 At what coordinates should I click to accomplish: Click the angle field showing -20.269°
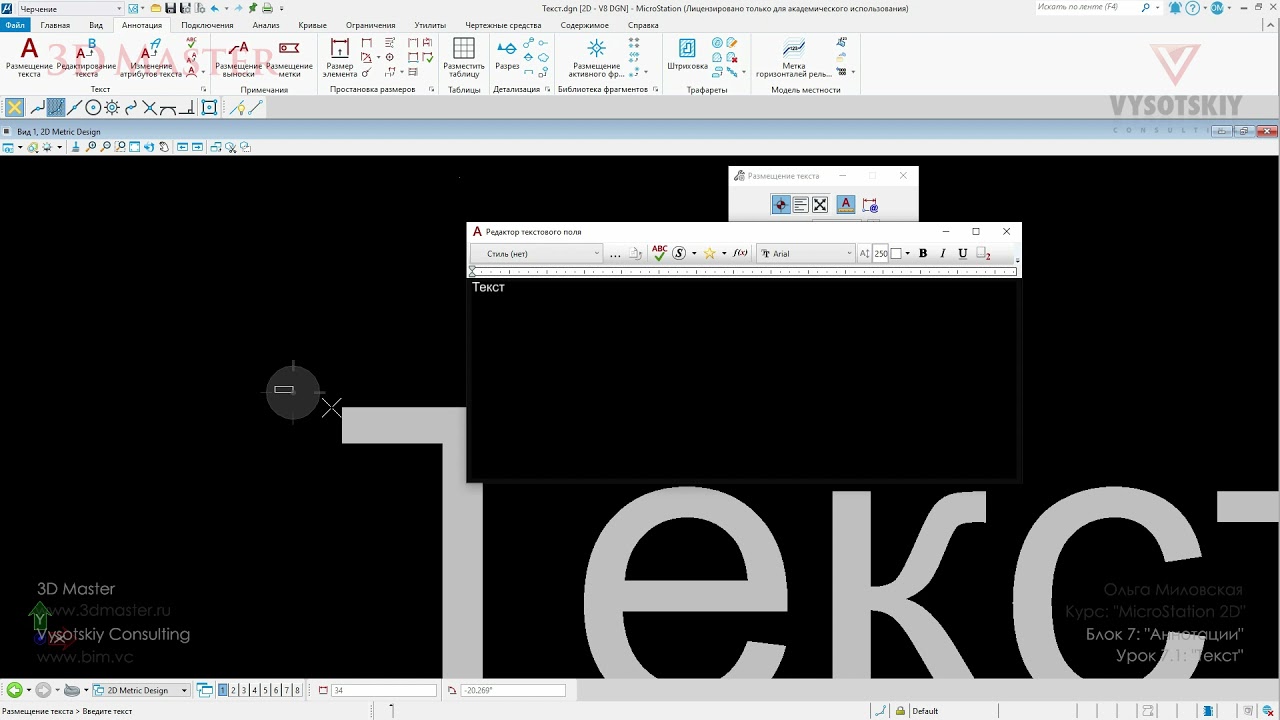coord(513,690)
